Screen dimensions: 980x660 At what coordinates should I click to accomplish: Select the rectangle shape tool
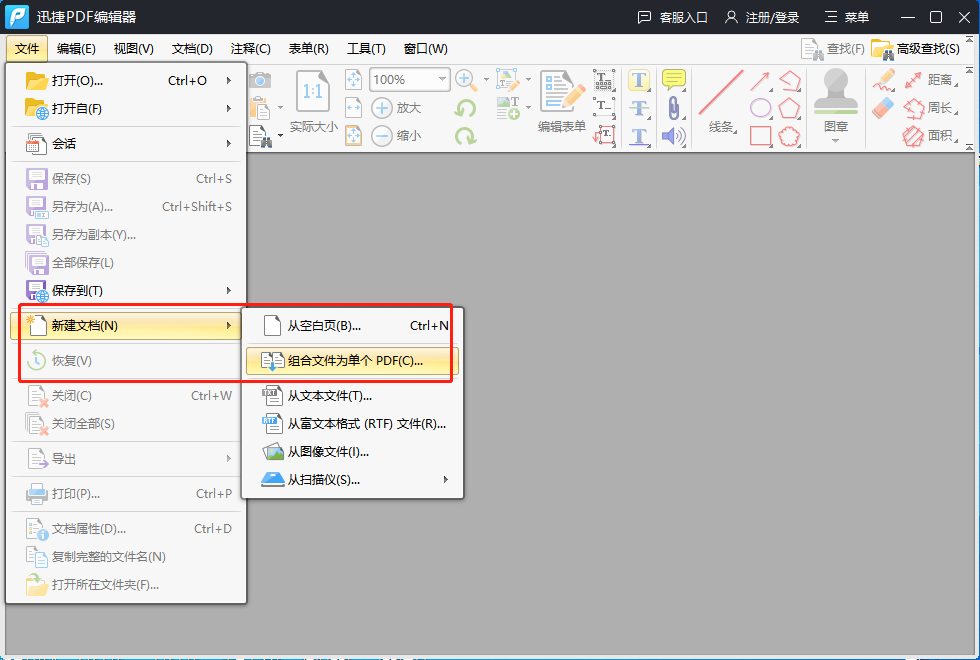pos(760,136)
